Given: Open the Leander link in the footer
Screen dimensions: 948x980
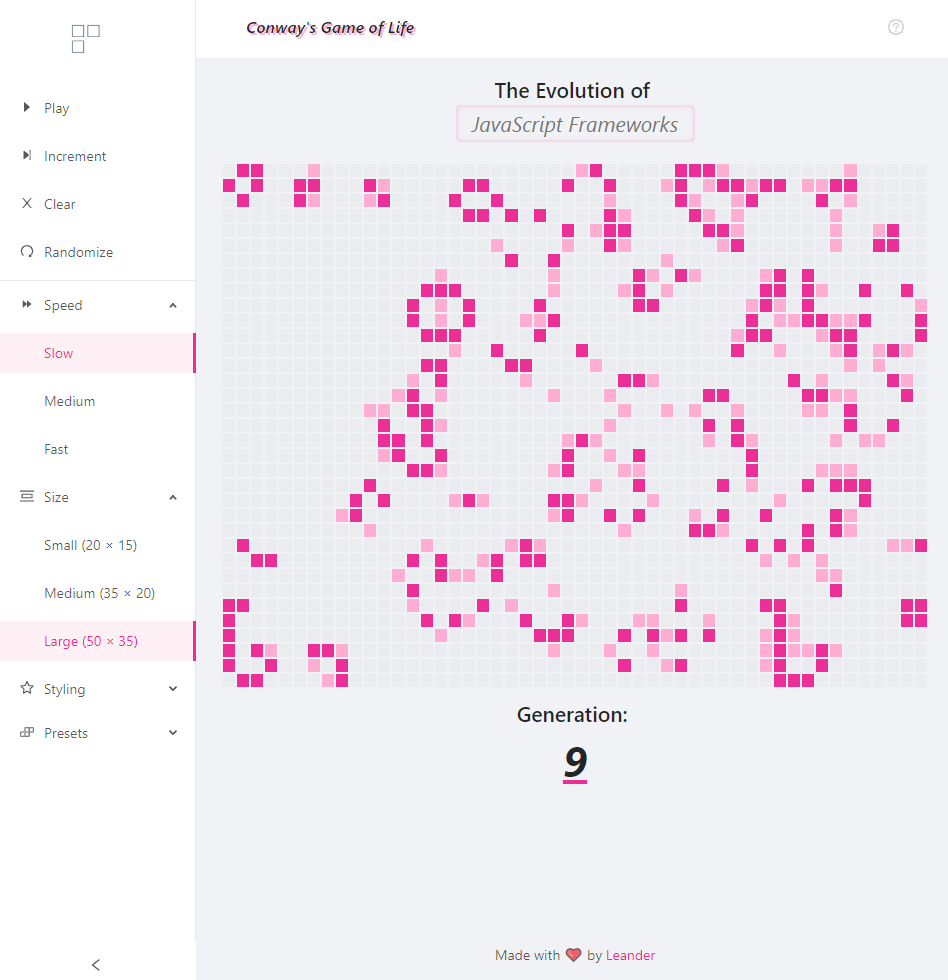Looking at the screenshot, I should [630, 955].
